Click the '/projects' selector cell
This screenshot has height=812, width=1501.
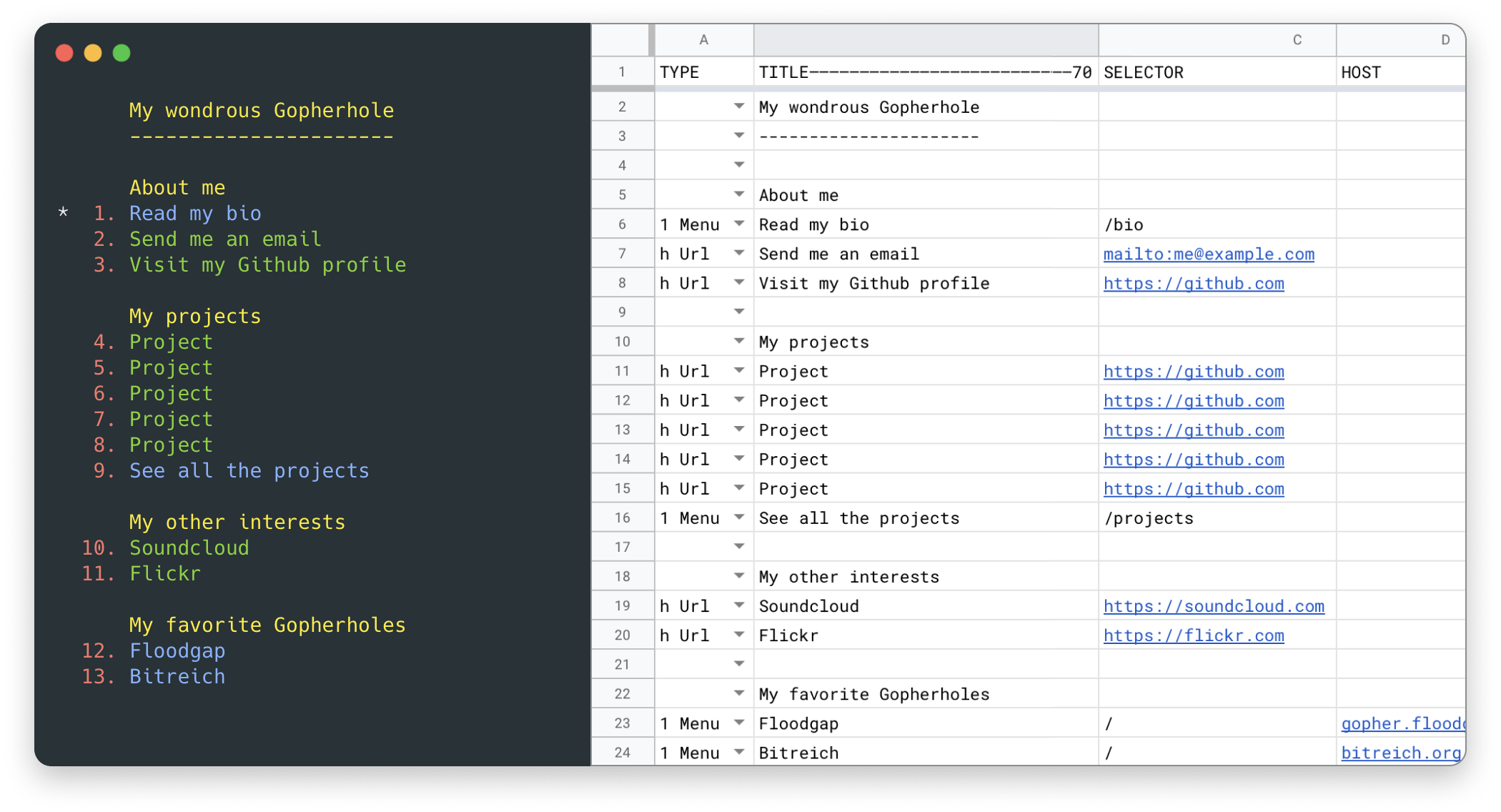click(1149, 517)
